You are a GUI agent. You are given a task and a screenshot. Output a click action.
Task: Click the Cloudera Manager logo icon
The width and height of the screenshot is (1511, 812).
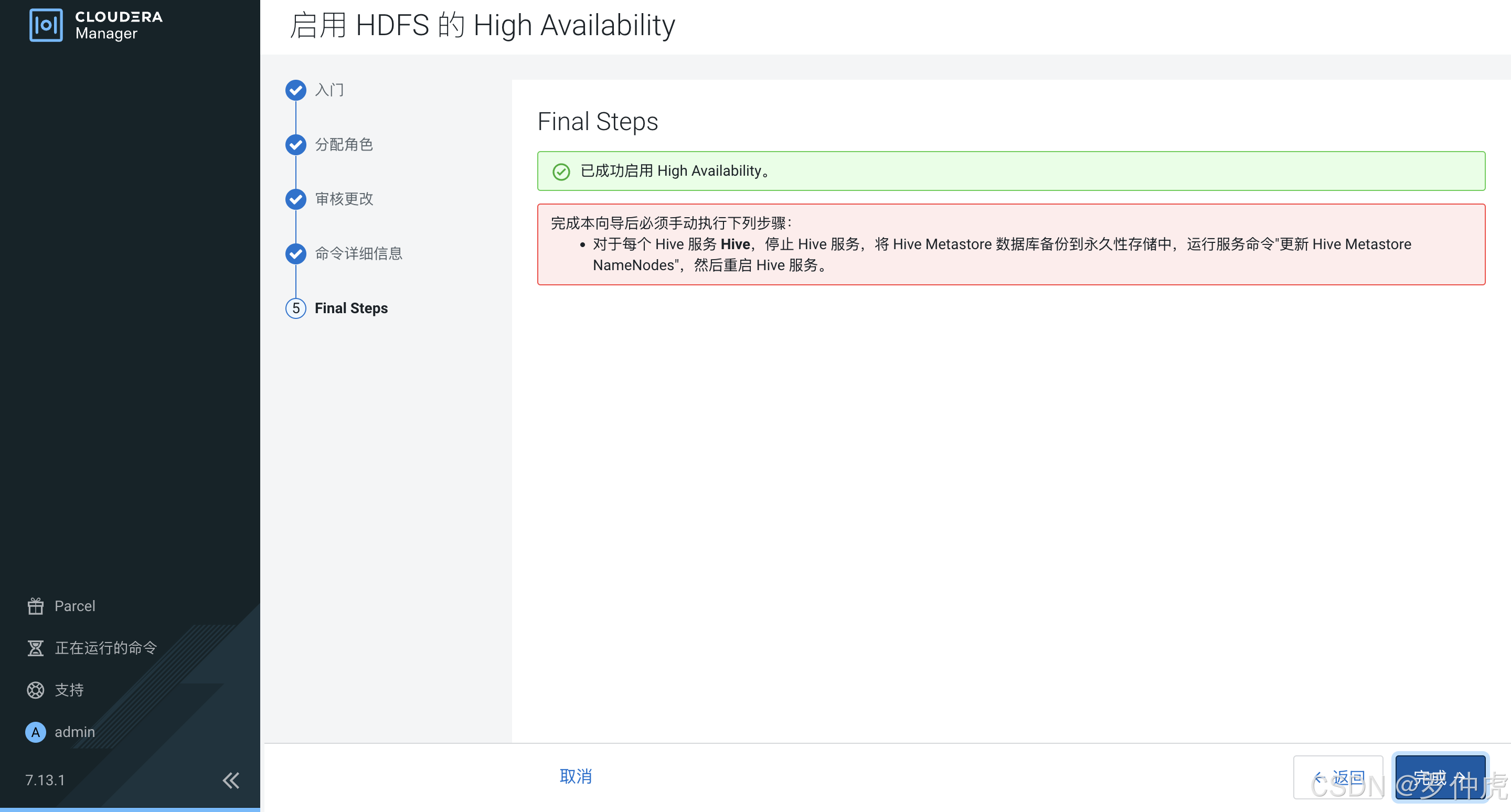(x=46, y=25)
